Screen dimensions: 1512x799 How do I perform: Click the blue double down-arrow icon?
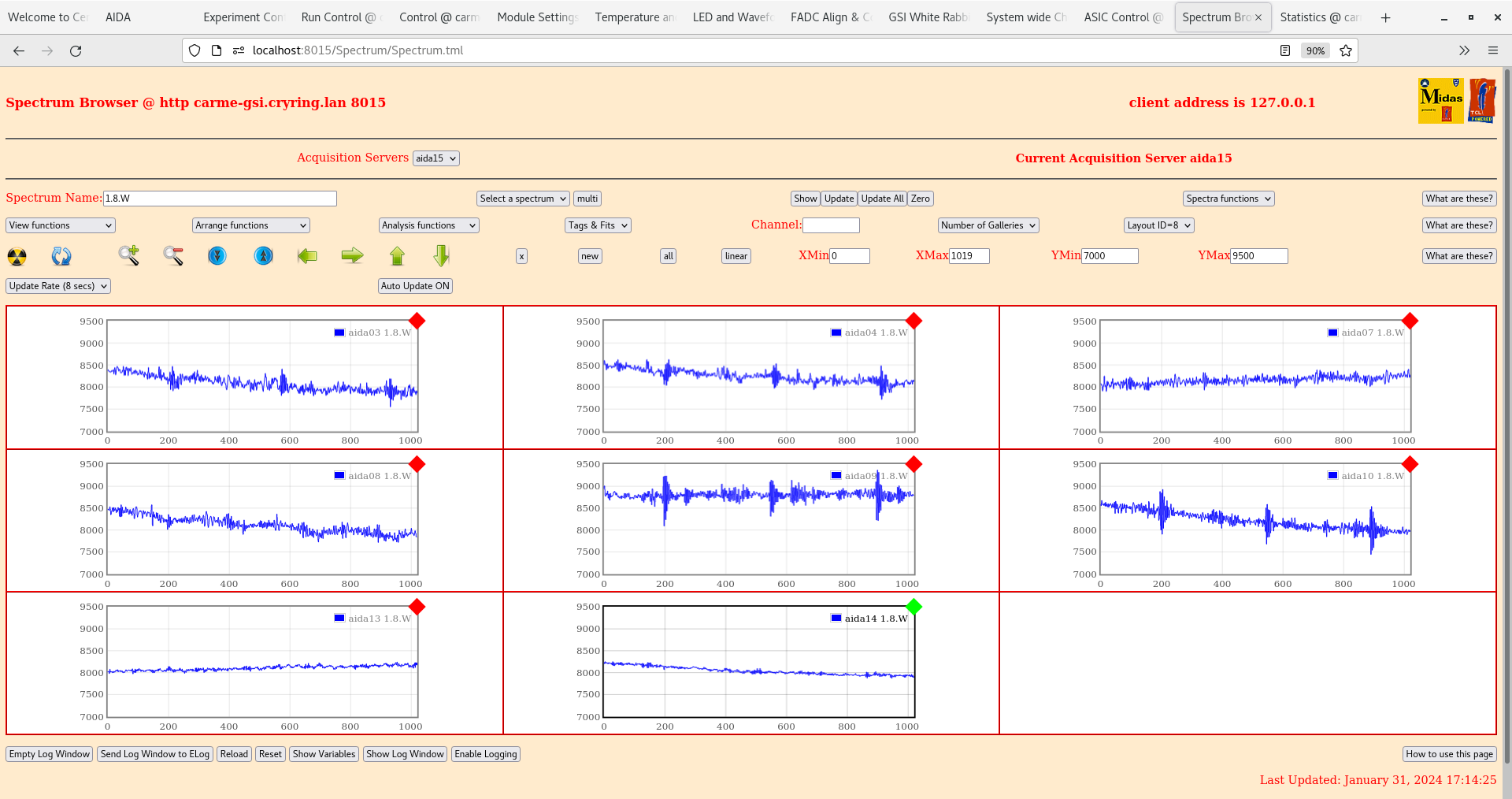[217, 255]
